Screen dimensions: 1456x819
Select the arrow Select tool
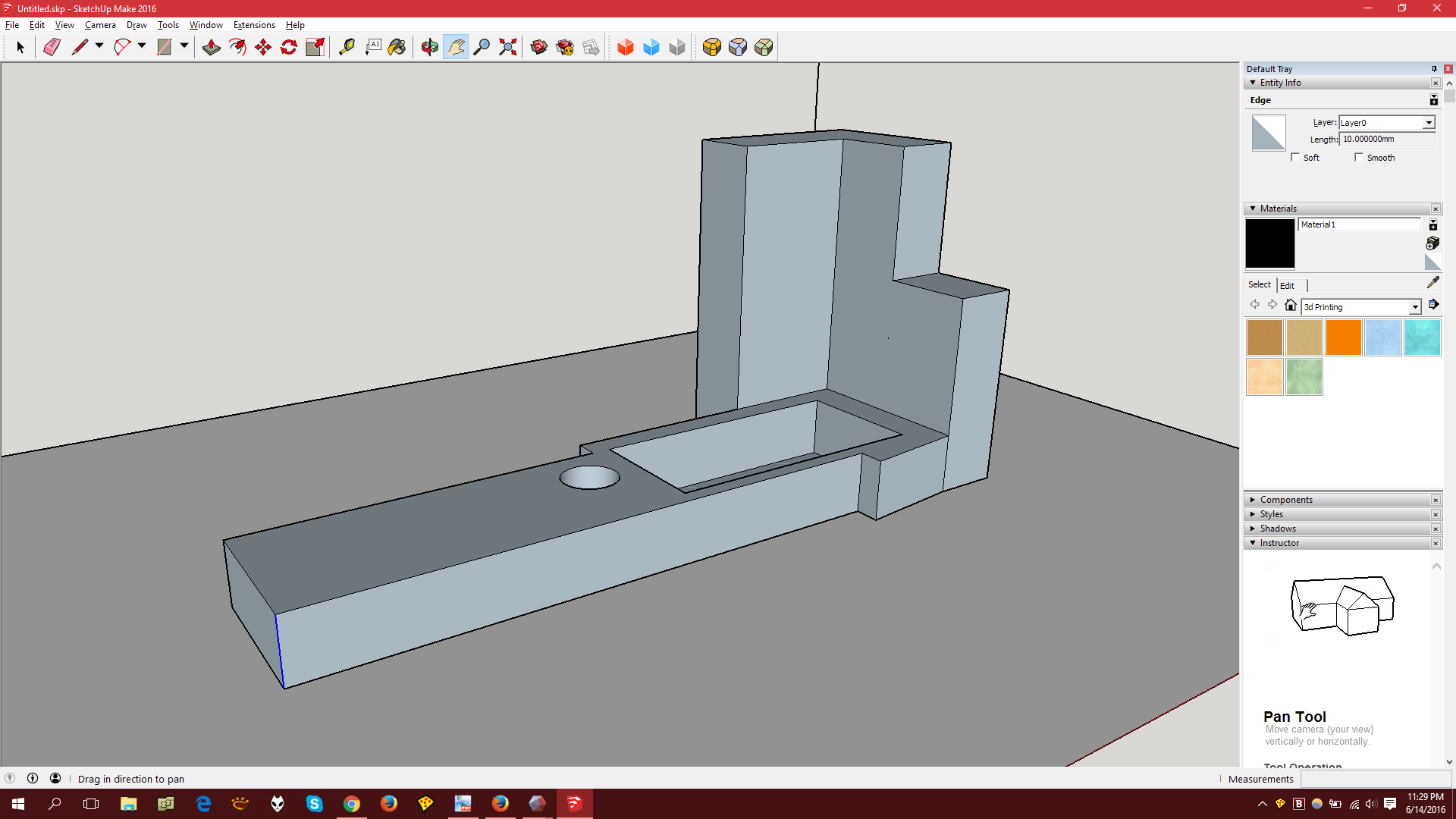click(20, 47)
